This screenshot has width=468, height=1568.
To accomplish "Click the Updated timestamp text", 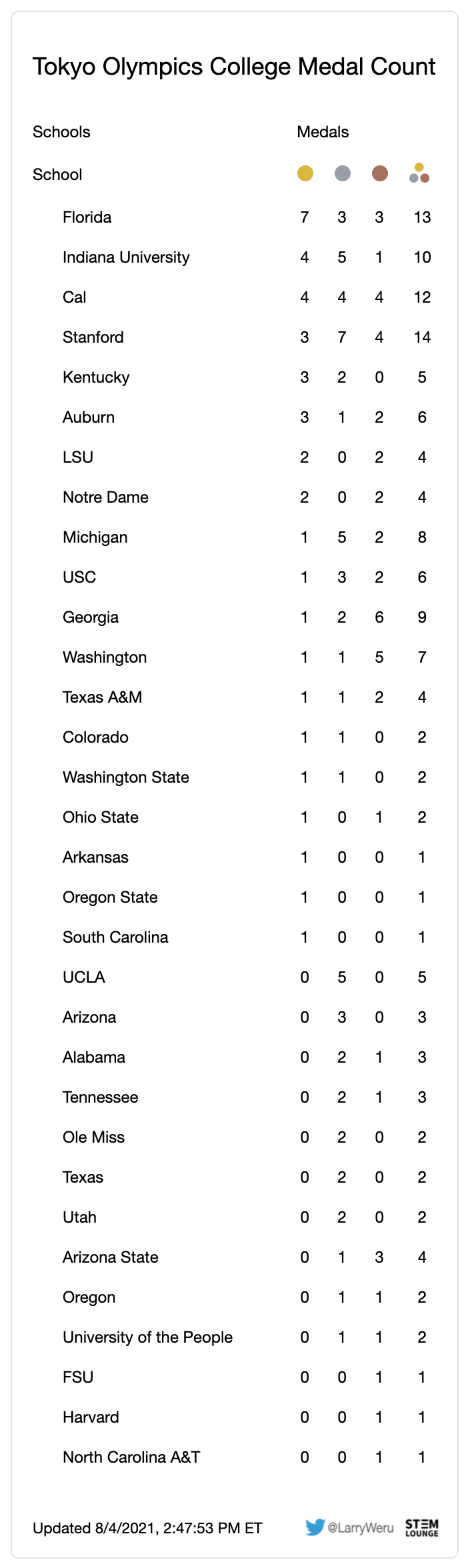I will (x=147, y=1528).
